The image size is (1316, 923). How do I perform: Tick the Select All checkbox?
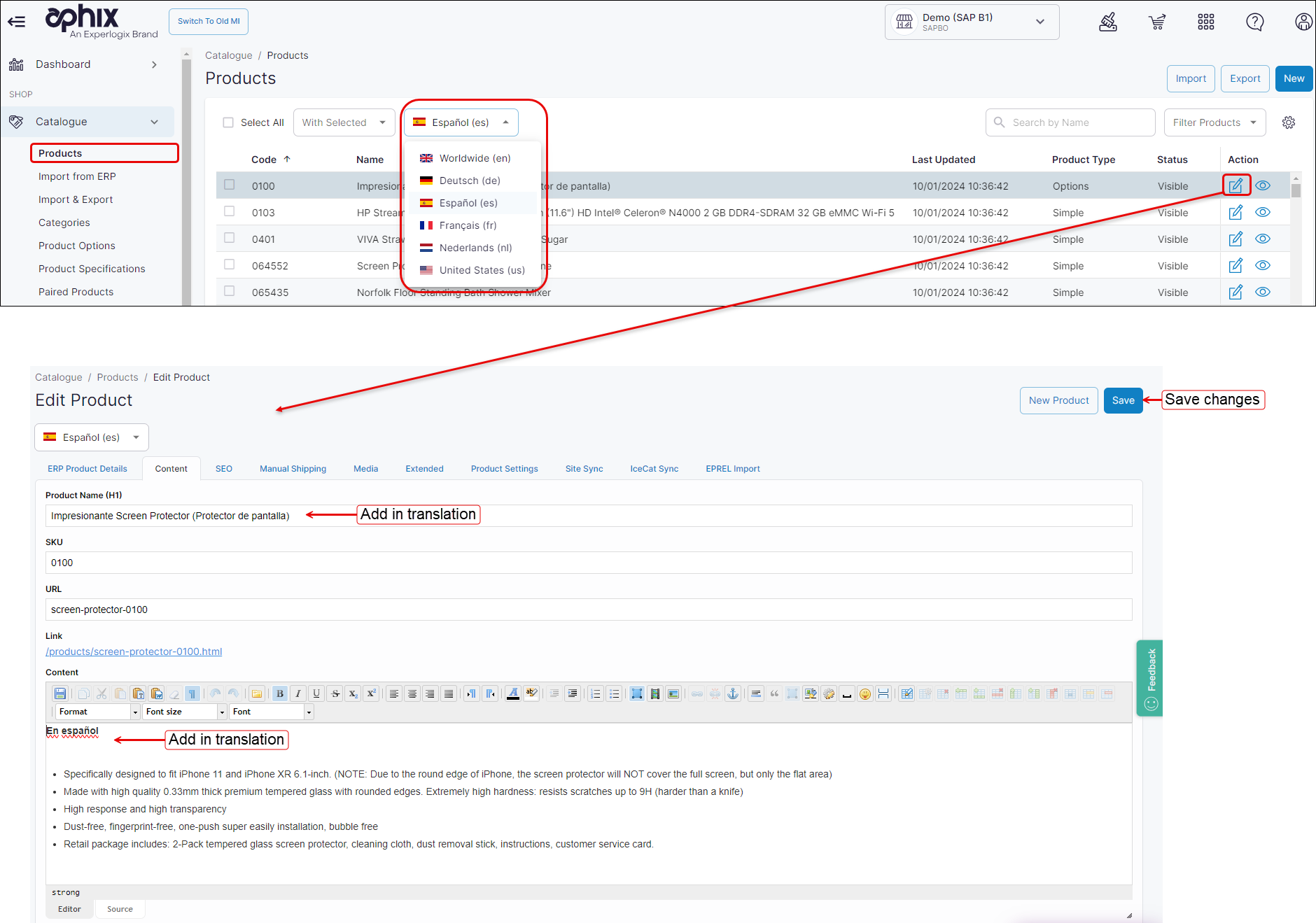point(228,122)
